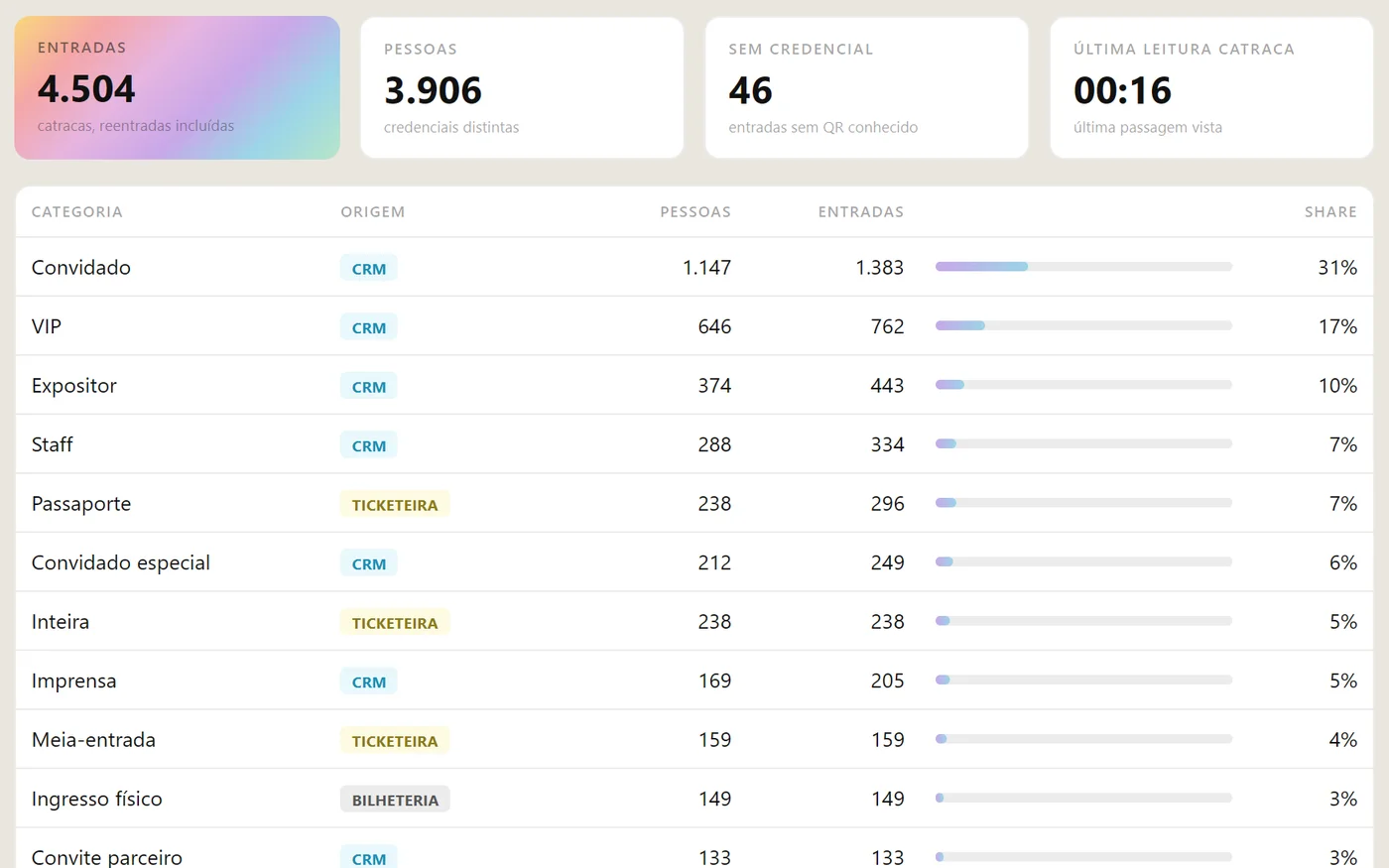Screen dimensions: 1389x868
Task: Click the Convidado share progress bar
Action: pyautogui.click(x=1083, y=267)
